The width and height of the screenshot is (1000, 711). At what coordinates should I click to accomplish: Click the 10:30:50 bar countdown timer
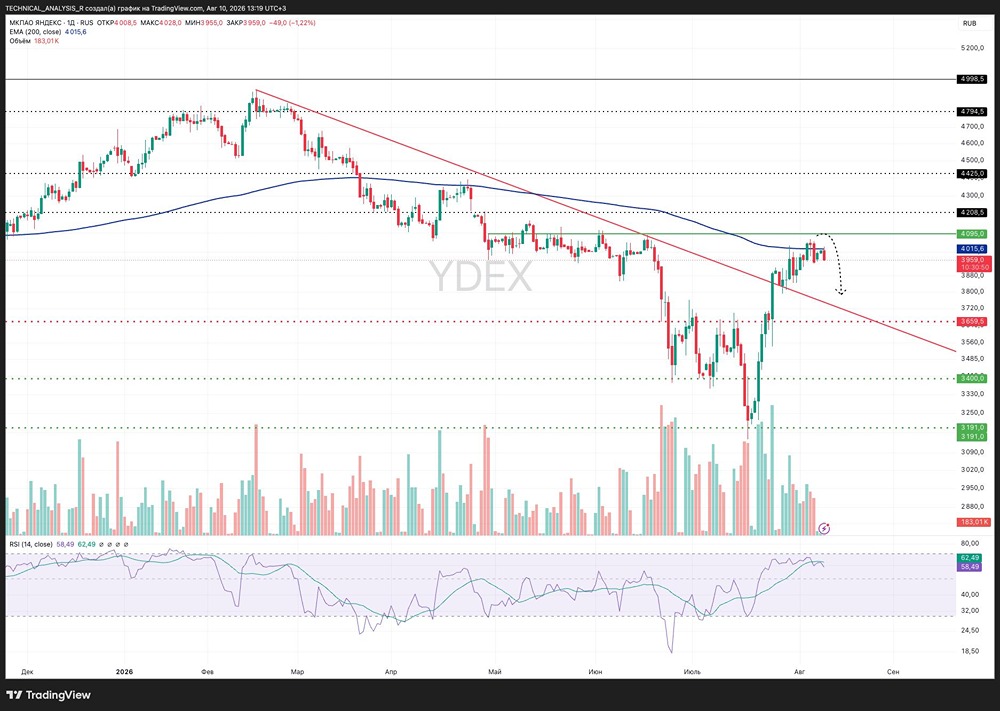(x=974, y=268)
